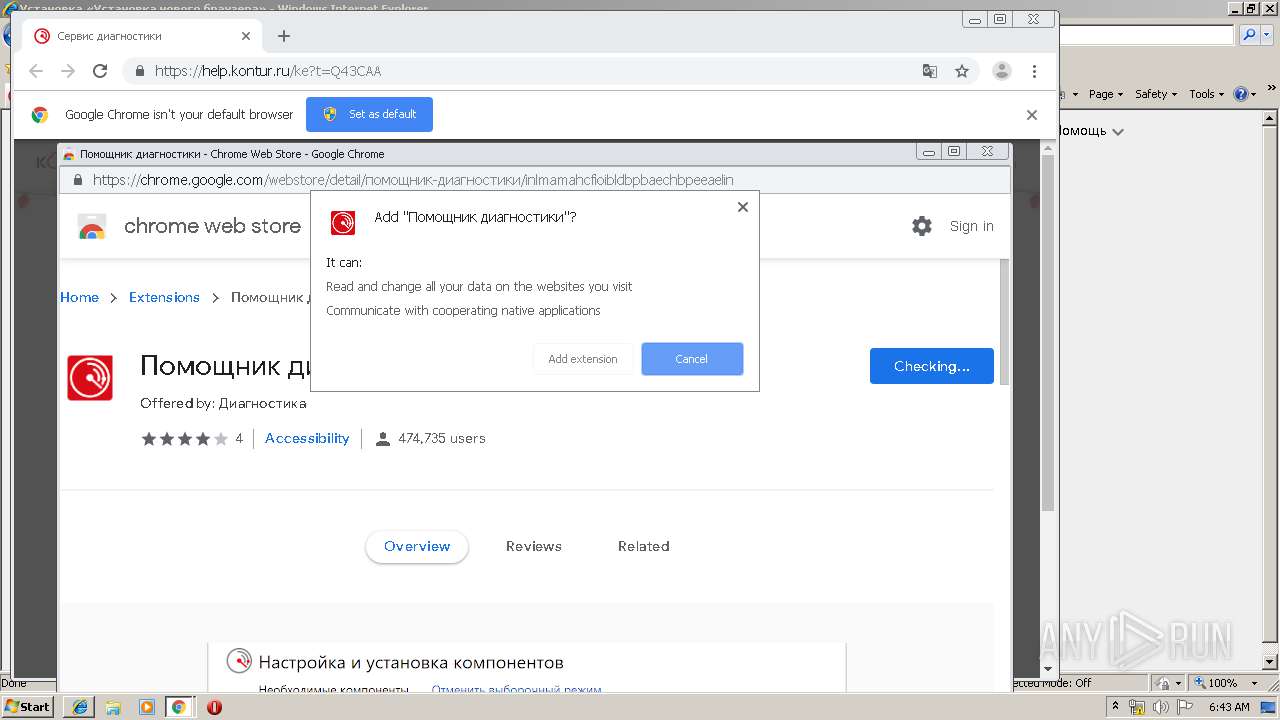Select the Сервис диагностики tab

tap(142, 36)
